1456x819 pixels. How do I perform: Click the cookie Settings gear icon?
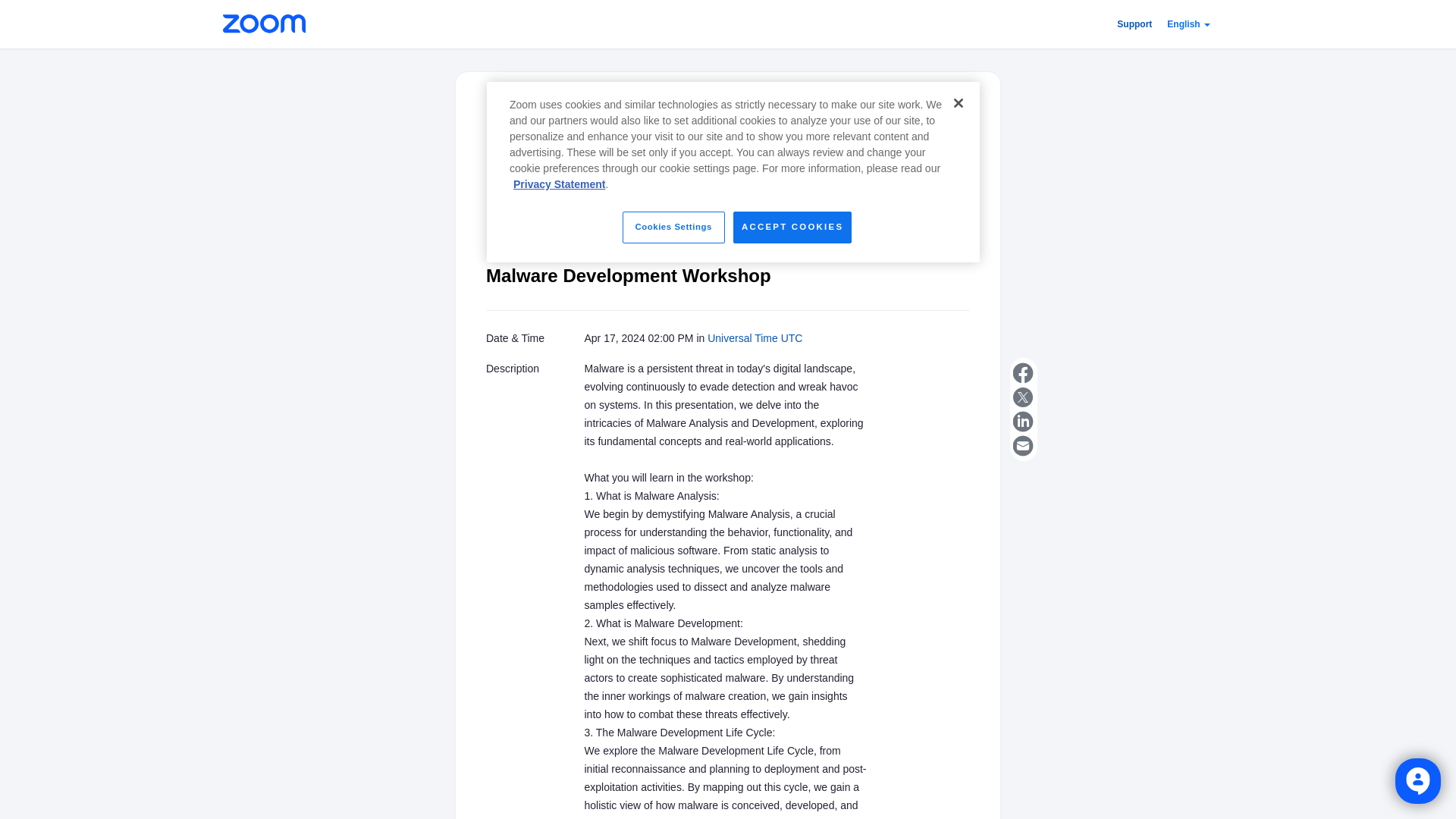point(673,227)
